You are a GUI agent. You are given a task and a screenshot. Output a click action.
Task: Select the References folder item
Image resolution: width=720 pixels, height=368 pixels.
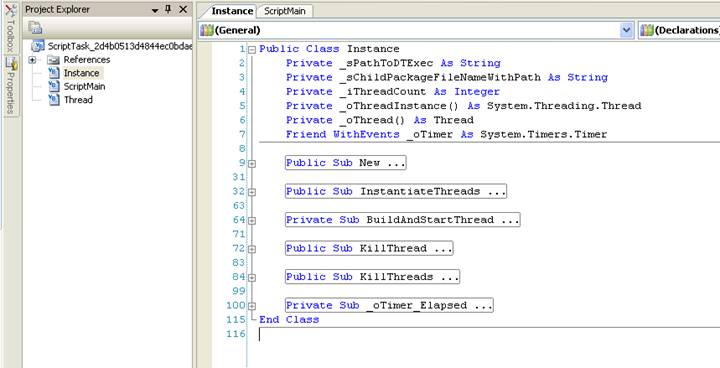coord(86,60)
